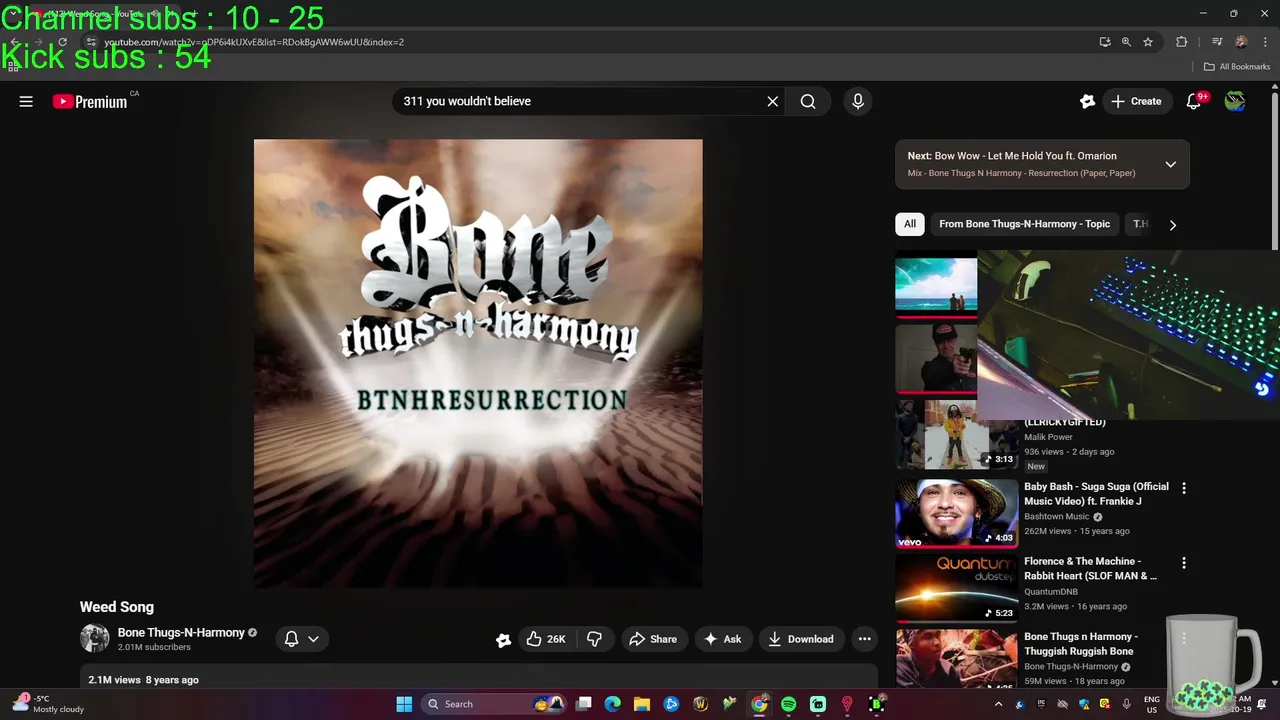Open the weather widget '-5°C Mostly cloudy'

[48, 704]
